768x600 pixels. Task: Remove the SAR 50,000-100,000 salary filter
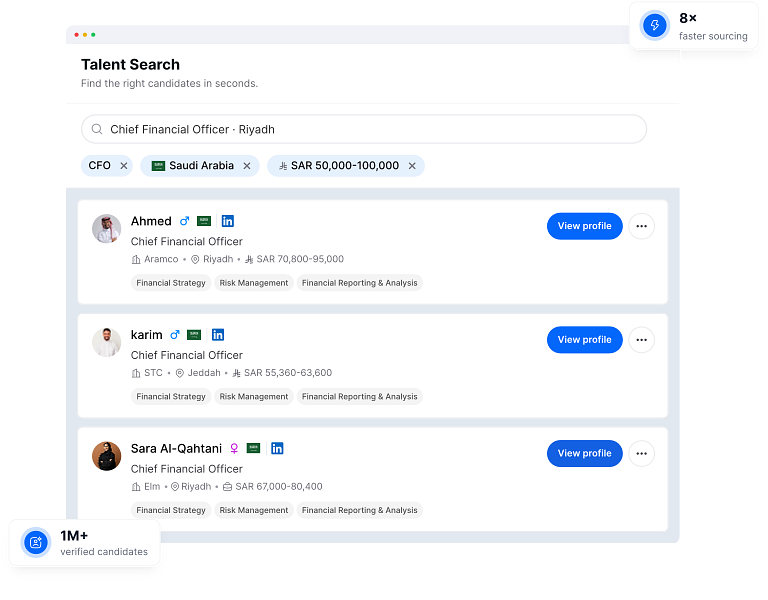click(x=412, y=166)
